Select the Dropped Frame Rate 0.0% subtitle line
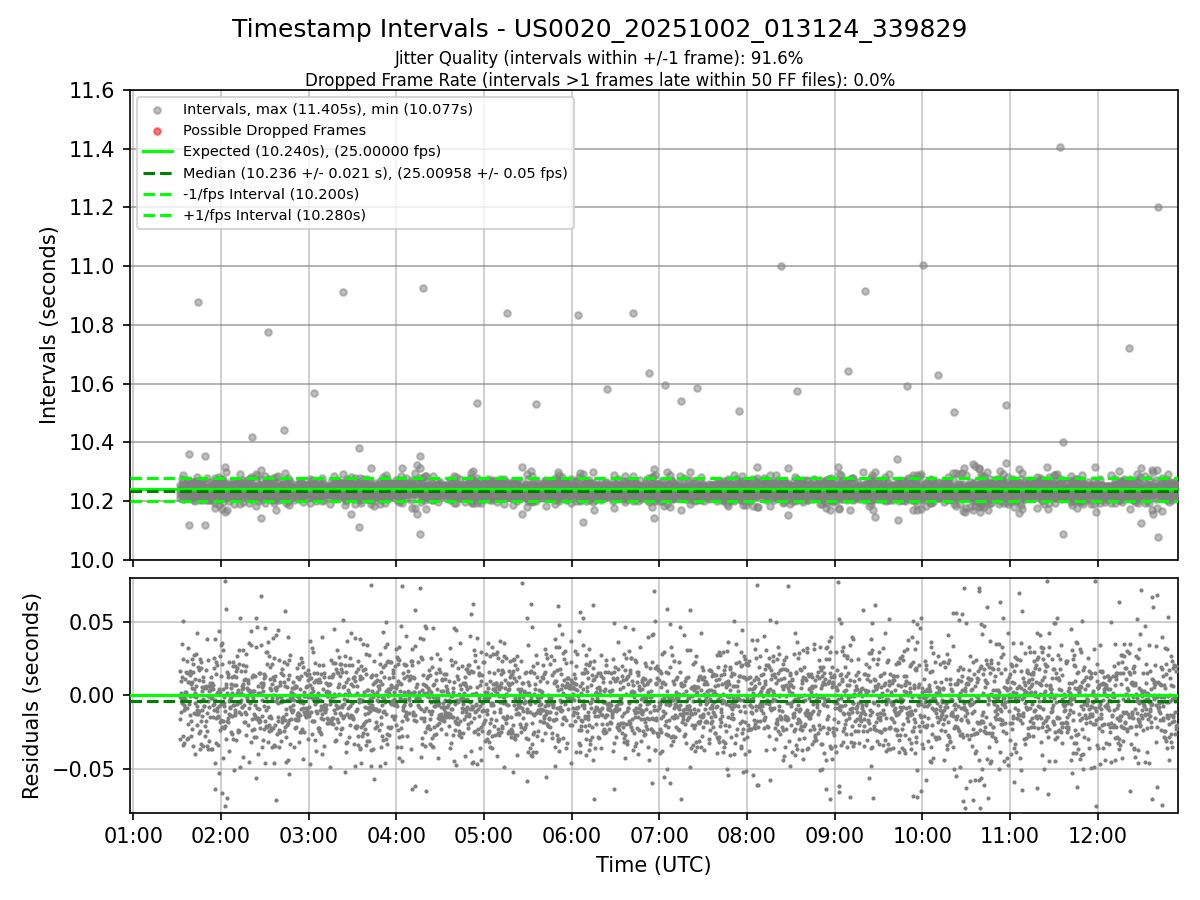Screen dimensions: 1200x900 (x=599, y=79)
